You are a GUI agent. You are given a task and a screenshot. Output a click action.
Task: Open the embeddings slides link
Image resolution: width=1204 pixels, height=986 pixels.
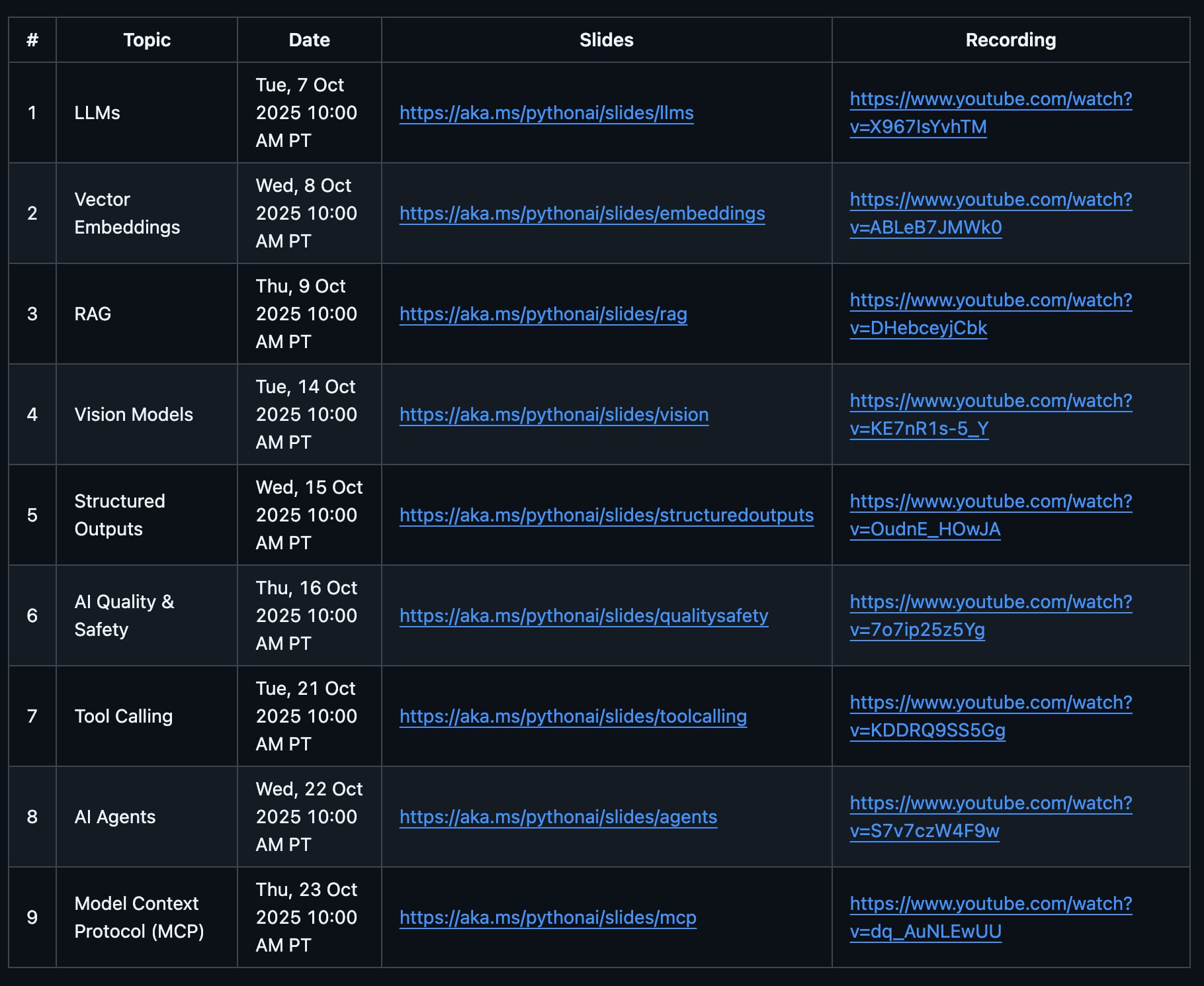[582, 214]
